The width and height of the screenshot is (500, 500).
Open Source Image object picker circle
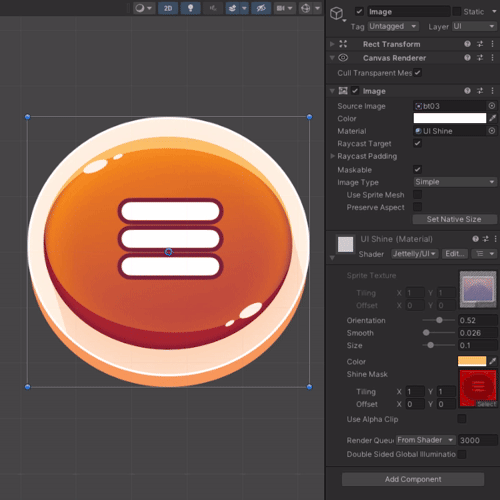492,106
